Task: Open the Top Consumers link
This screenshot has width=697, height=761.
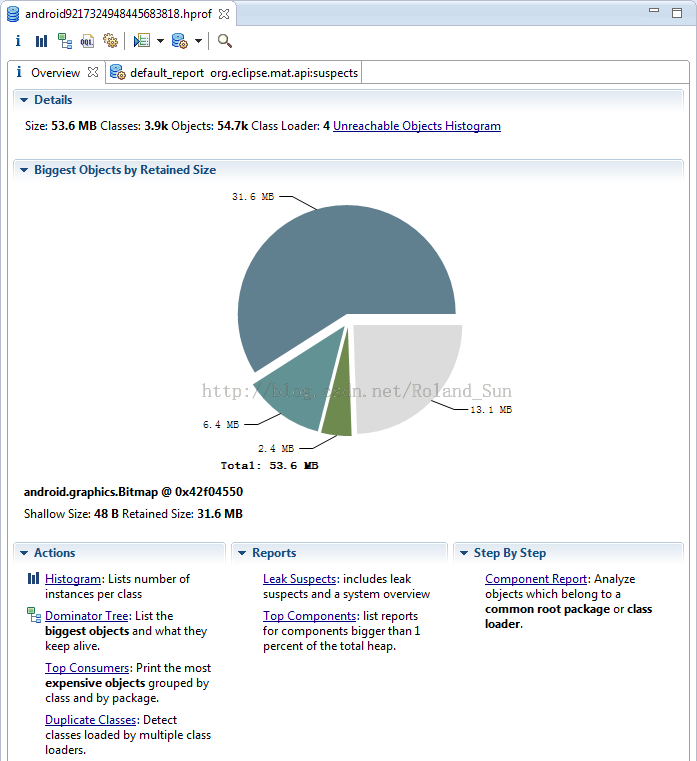Action: coord(87,668)
